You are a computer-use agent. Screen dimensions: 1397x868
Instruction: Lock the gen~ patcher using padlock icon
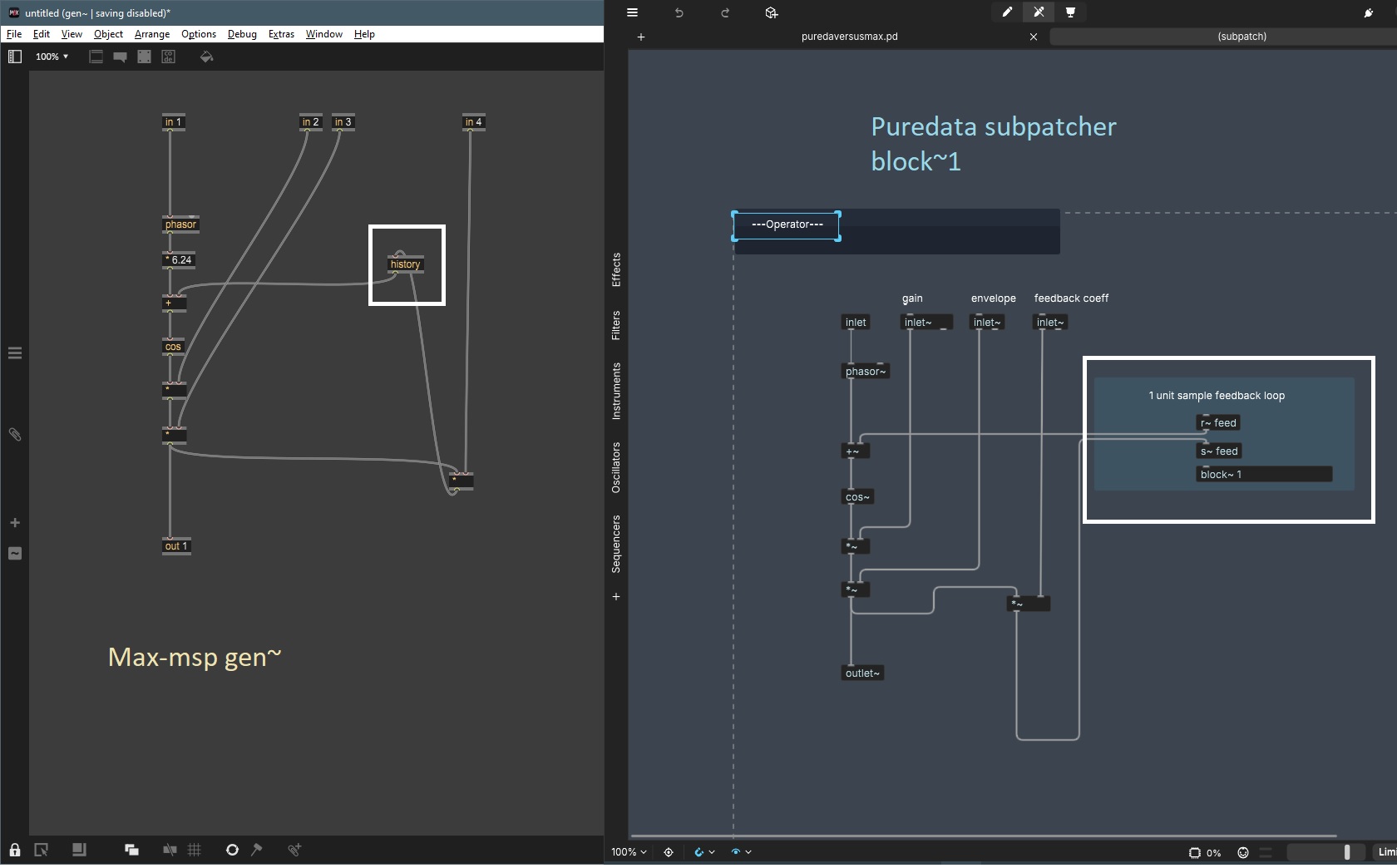pyautogui.click(x=15, y=850)
